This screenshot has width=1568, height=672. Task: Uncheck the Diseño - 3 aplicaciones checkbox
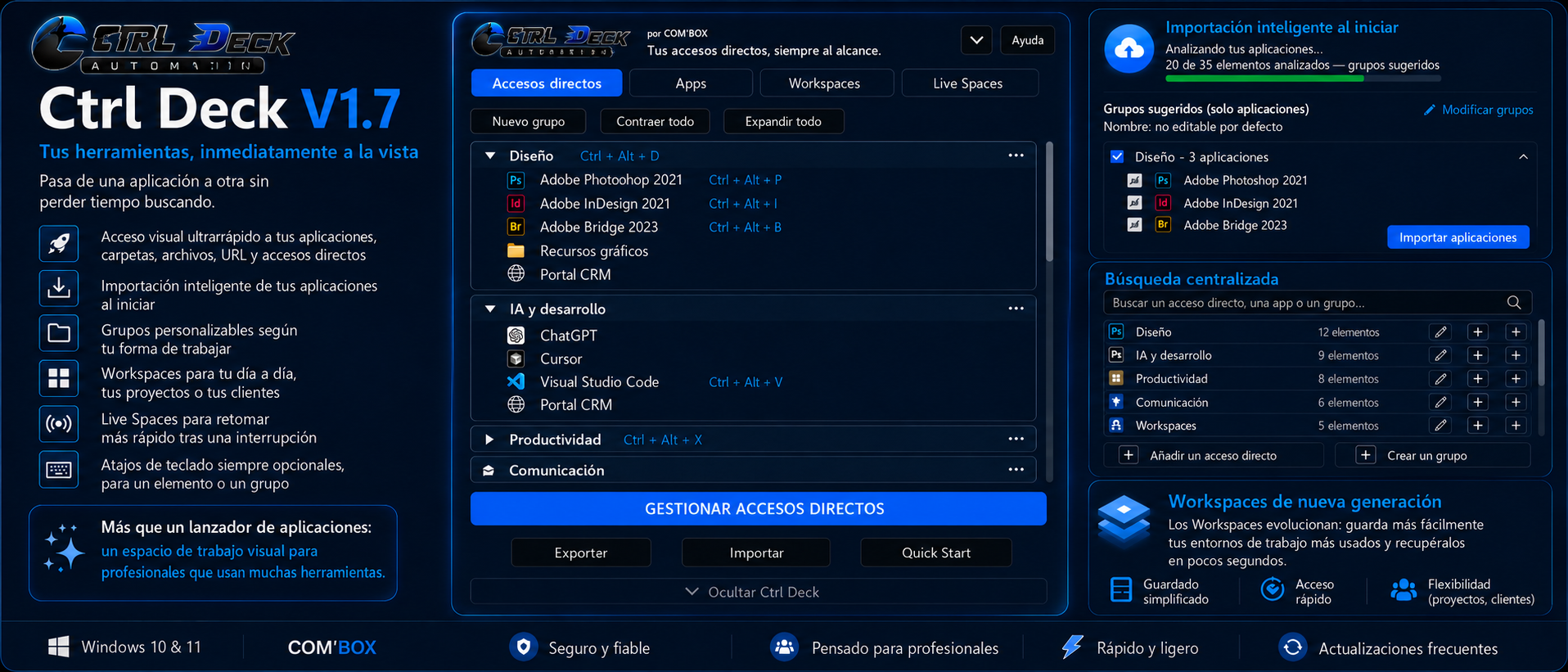pos(1117,156)
